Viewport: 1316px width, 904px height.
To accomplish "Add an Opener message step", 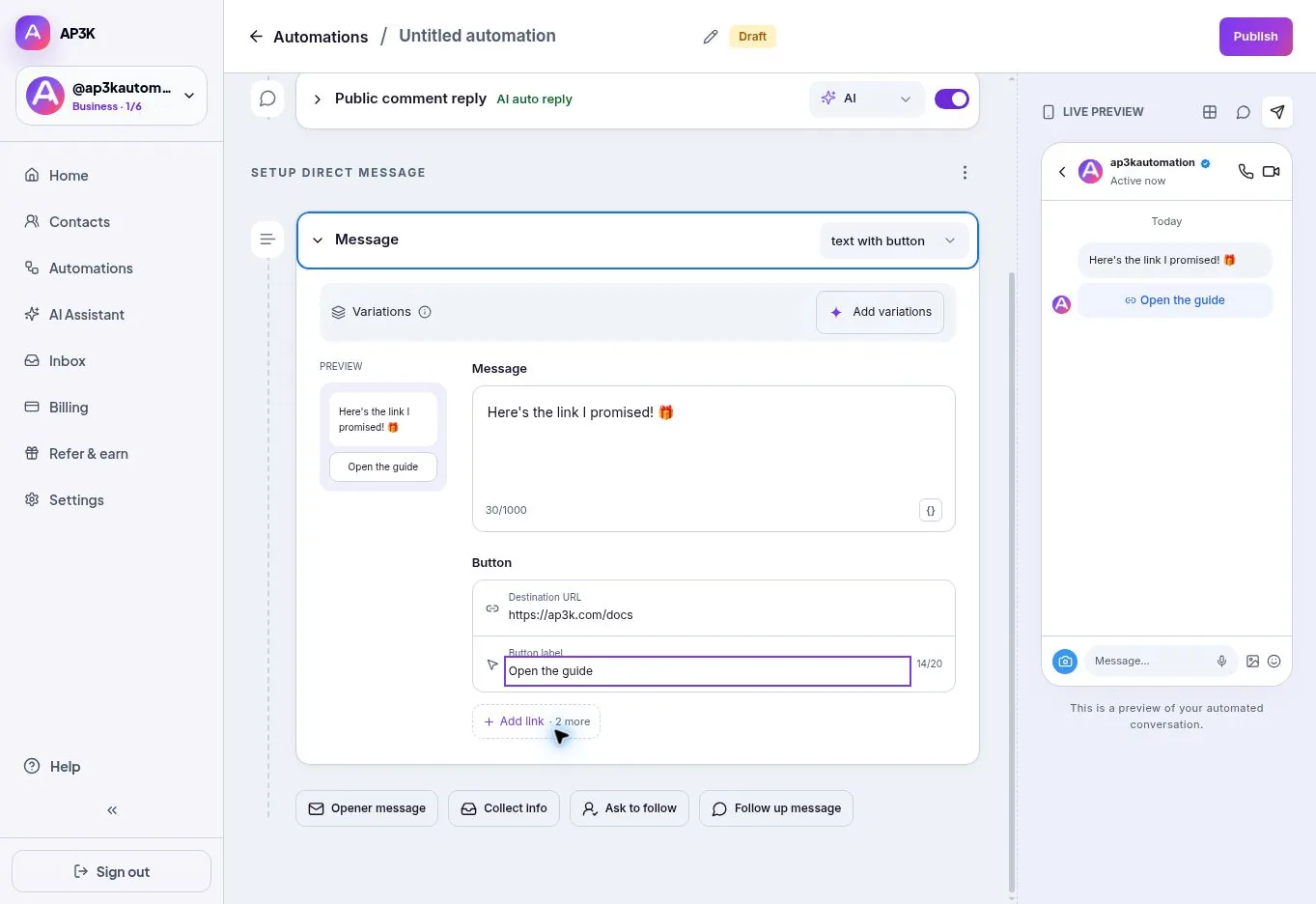I will [367, 808].
